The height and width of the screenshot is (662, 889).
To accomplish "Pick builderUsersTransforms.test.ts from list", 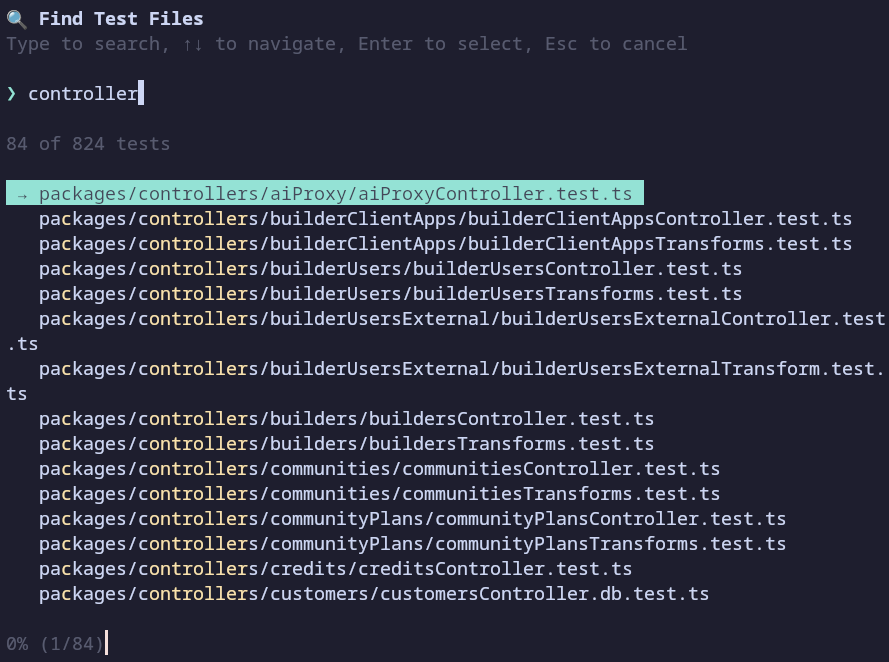I will 390,294.
